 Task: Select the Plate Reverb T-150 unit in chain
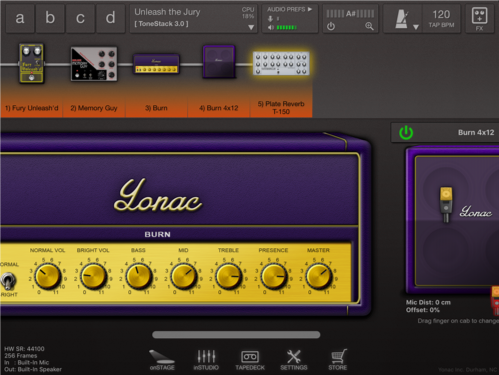point(281,63)
